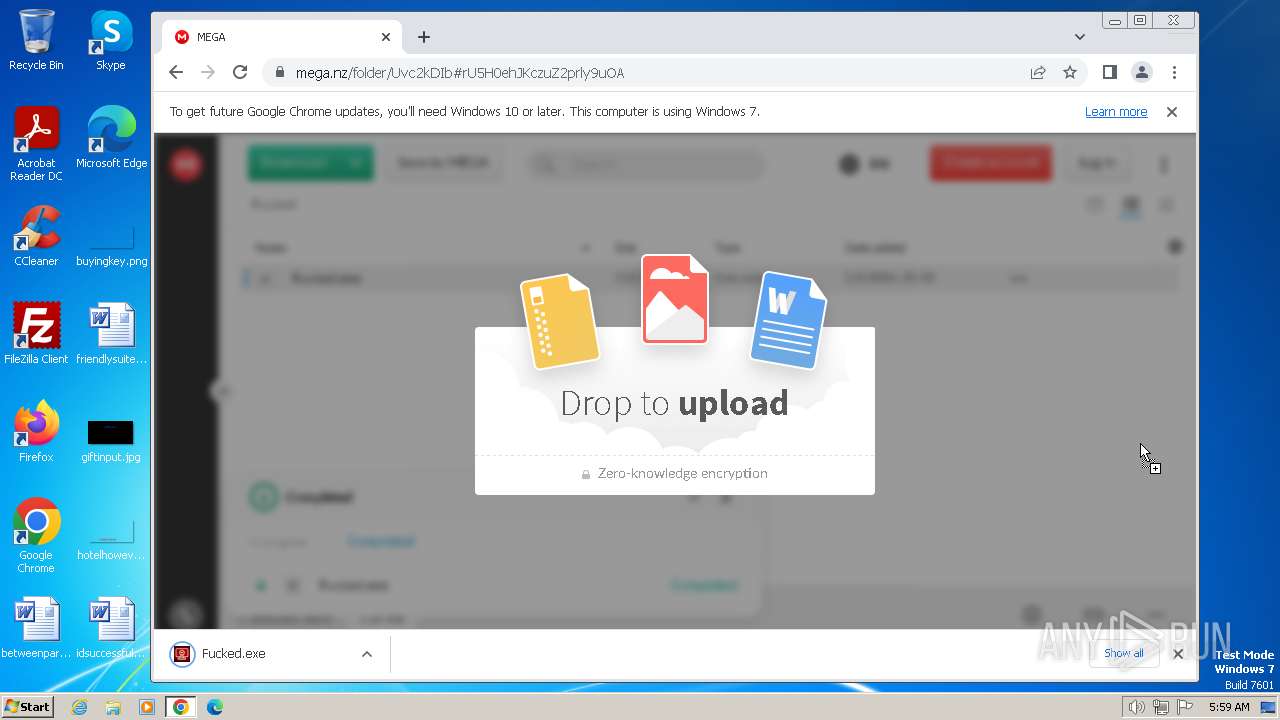Viewport: 1280px width, 720px height.
Task: Open the network status tray icon
Action: point(1160,707)
